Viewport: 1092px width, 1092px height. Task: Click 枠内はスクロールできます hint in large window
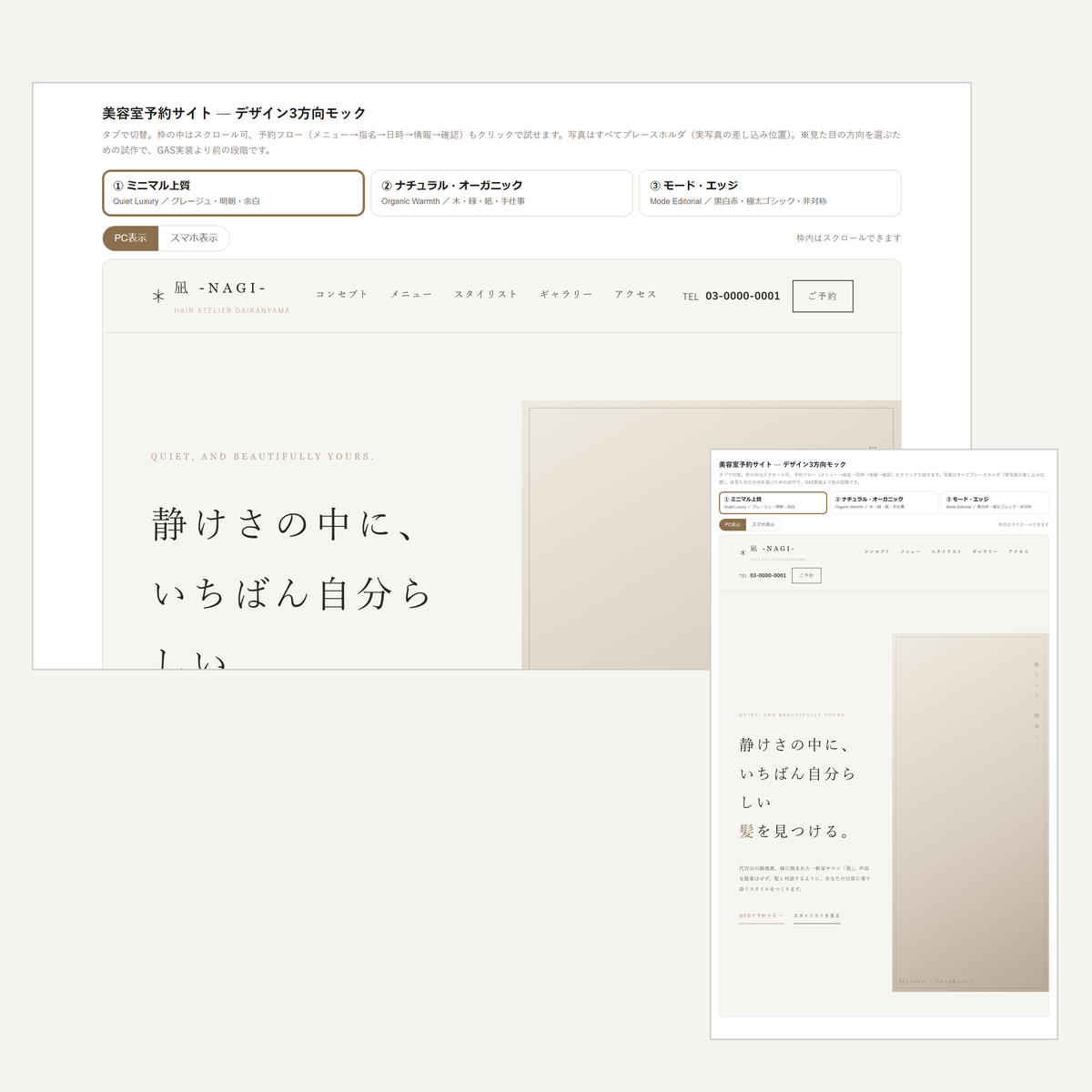click(849, 238)
